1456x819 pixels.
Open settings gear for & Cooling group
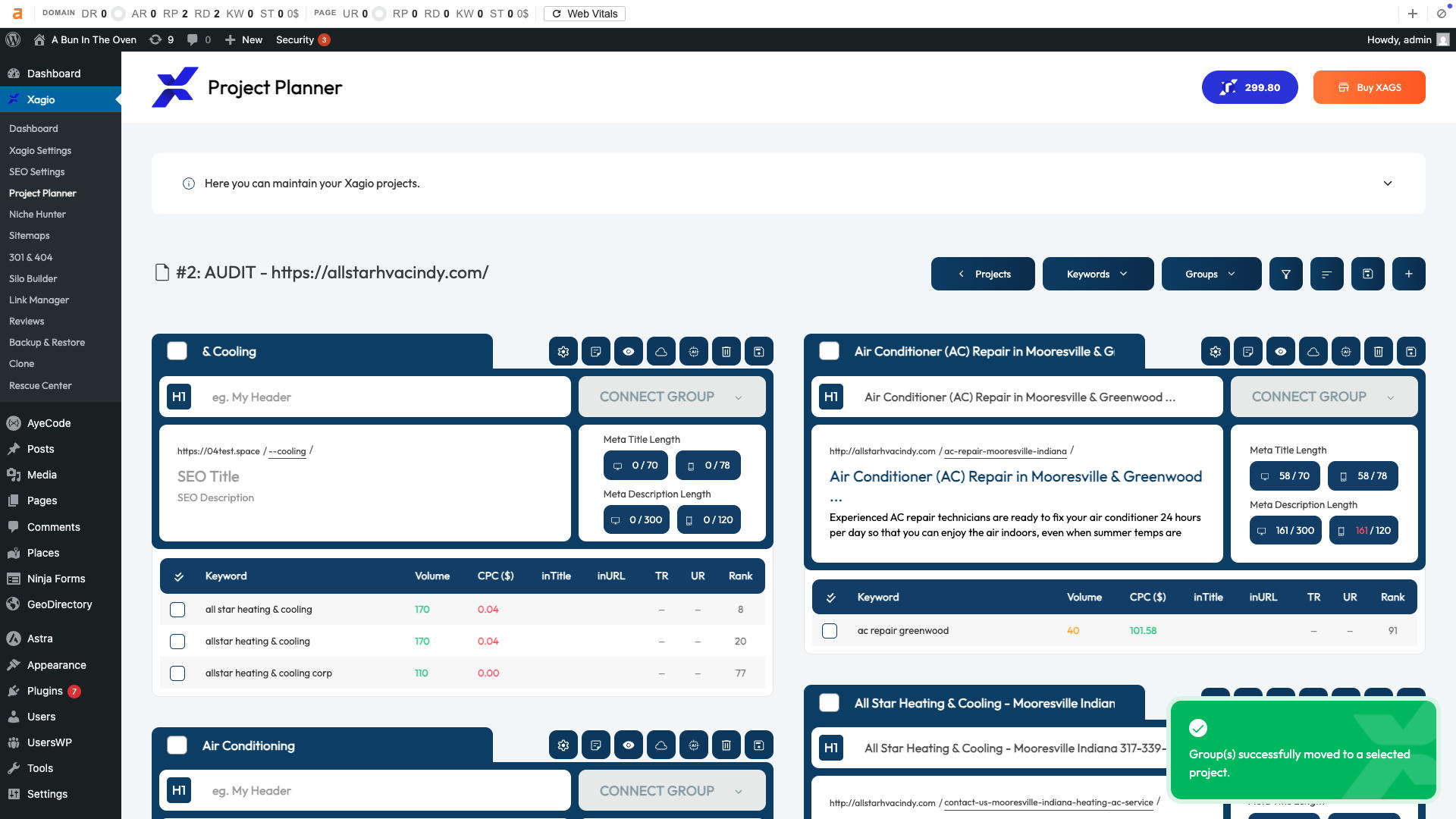(x=563, y=352)
